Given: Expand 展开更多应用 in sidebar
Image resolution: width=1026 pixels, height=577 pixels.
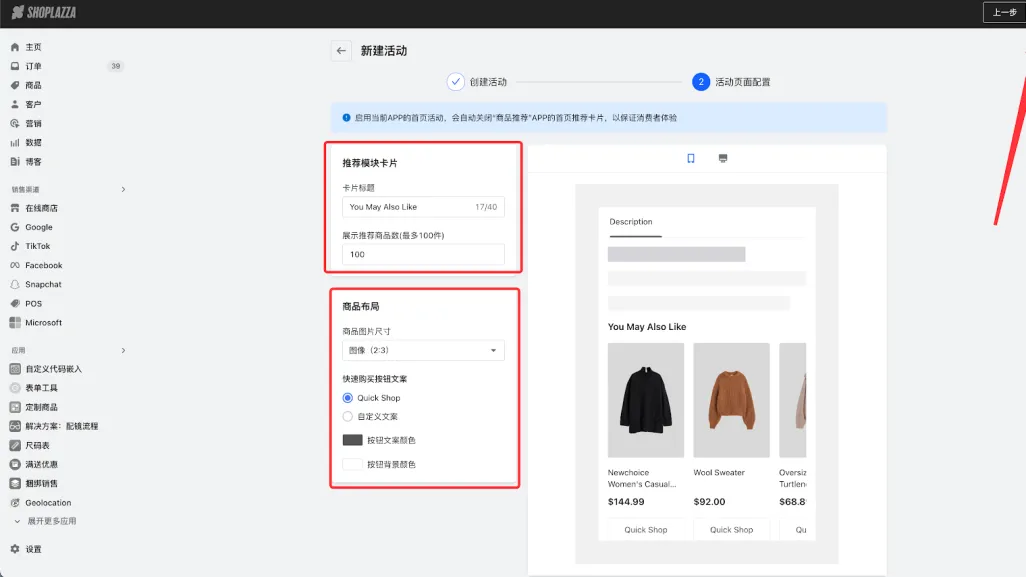Looking at the screenshot, I should pyautogui.click(x=46, y=521).
